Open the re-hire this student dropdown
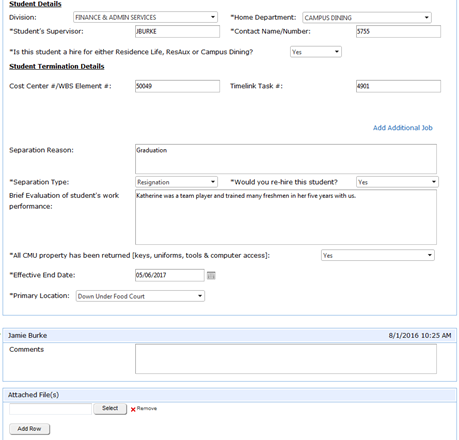Viewport: 459px width, 440px height. click(x=397, y=182)
